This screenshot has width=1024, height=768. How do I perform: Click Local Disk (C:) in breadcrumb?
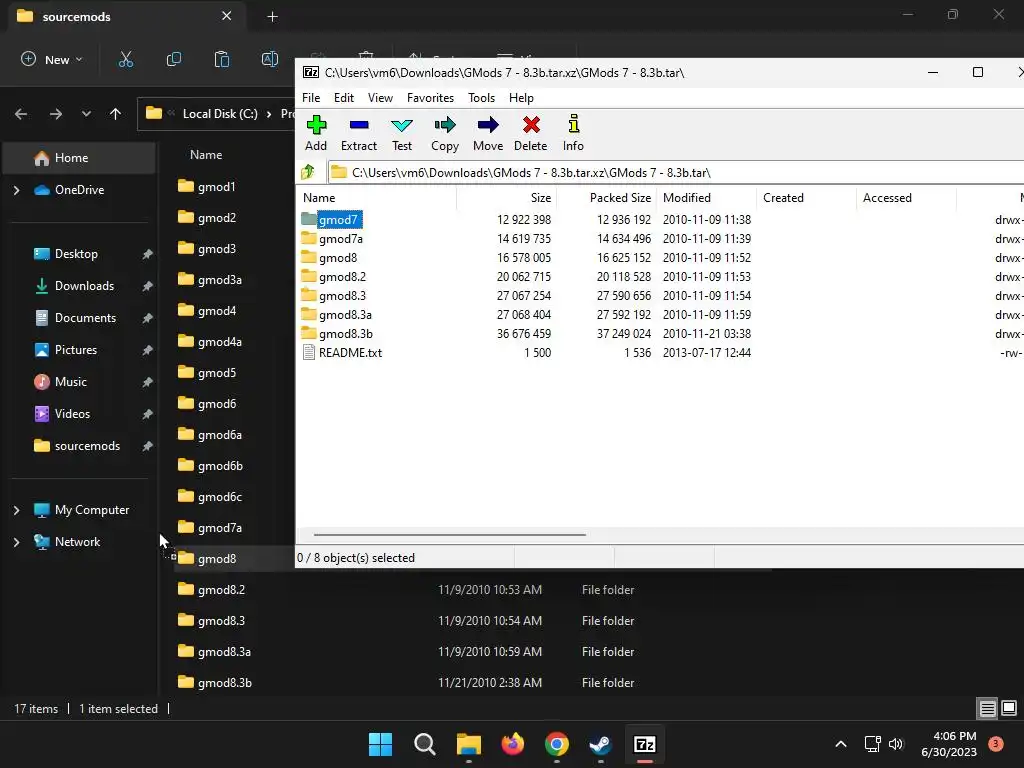220,114
